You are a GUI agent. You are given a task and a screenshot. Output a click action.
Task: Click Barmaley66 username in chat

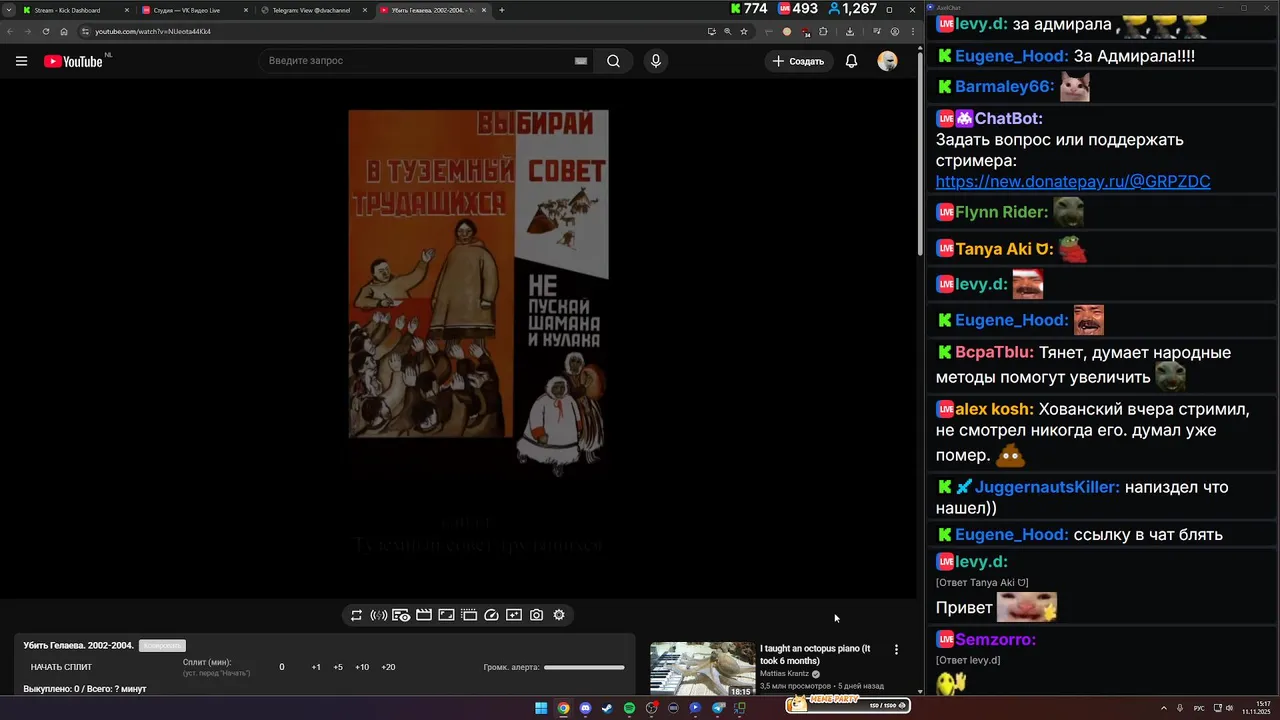pyautogui.click(x=1005, y=87)
